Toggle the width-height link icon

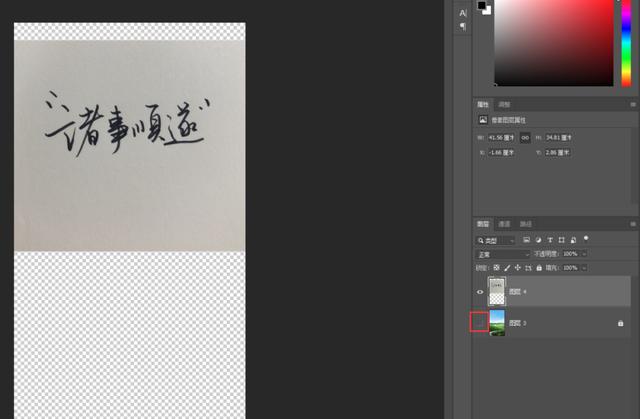click(525, 138)
